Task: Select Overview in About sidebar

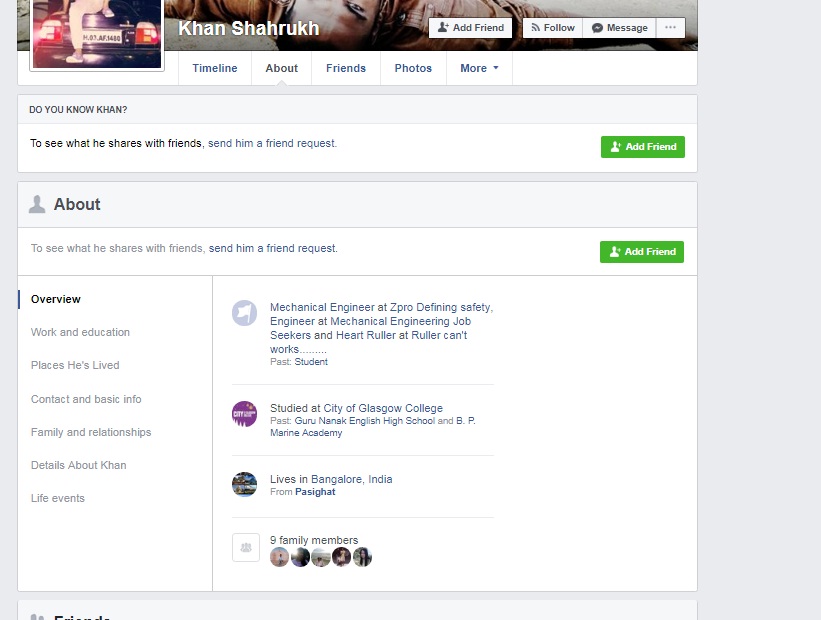Action: pos(56,299)
